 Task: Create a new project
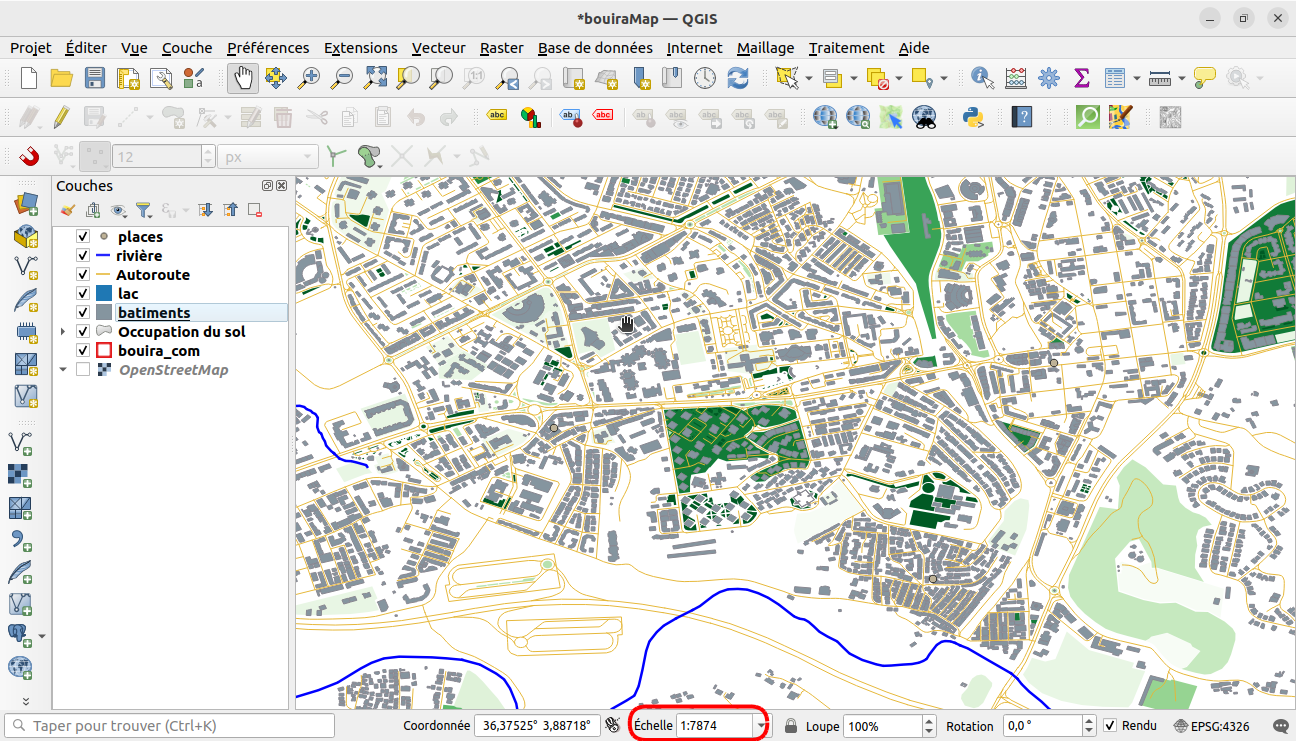click(29, 78)
